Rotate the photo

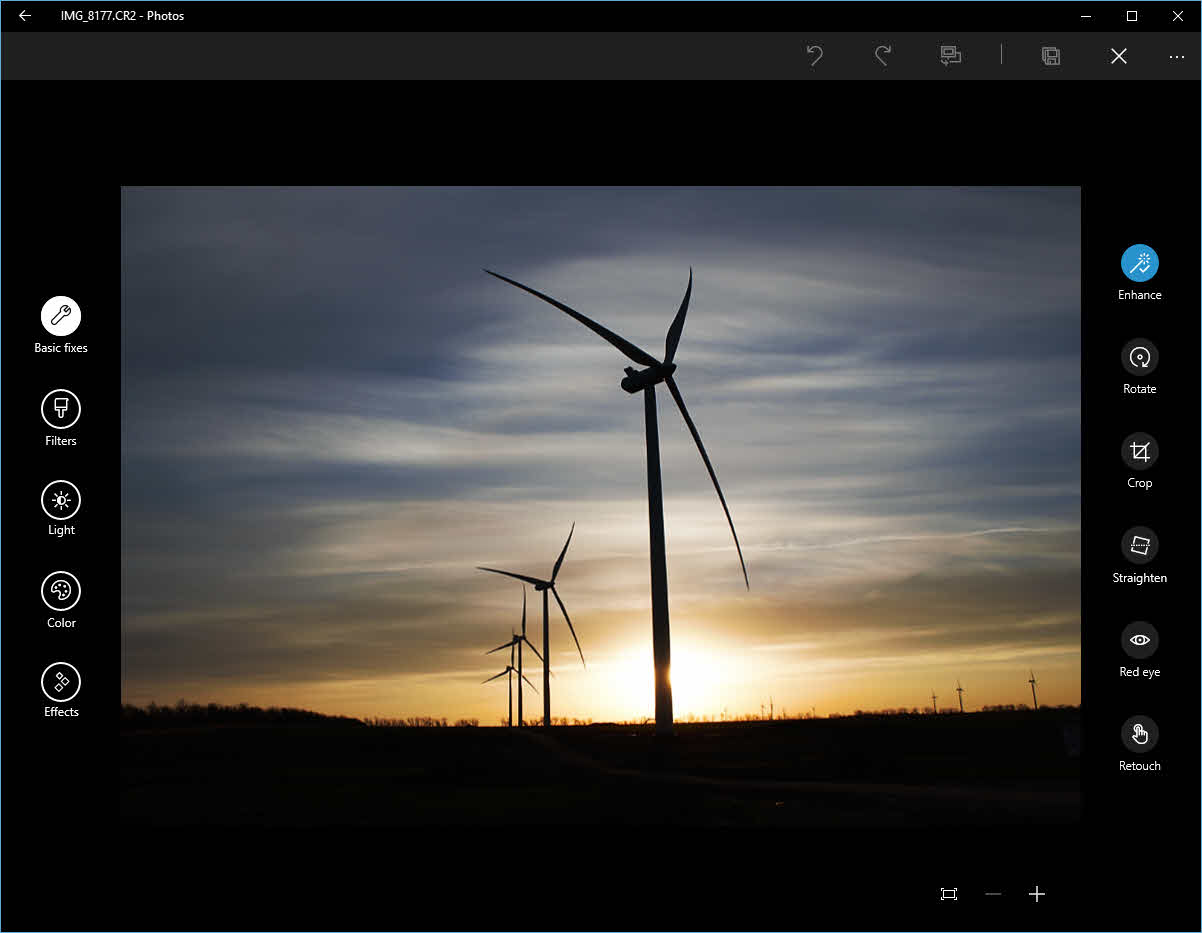click(1139, 357)
